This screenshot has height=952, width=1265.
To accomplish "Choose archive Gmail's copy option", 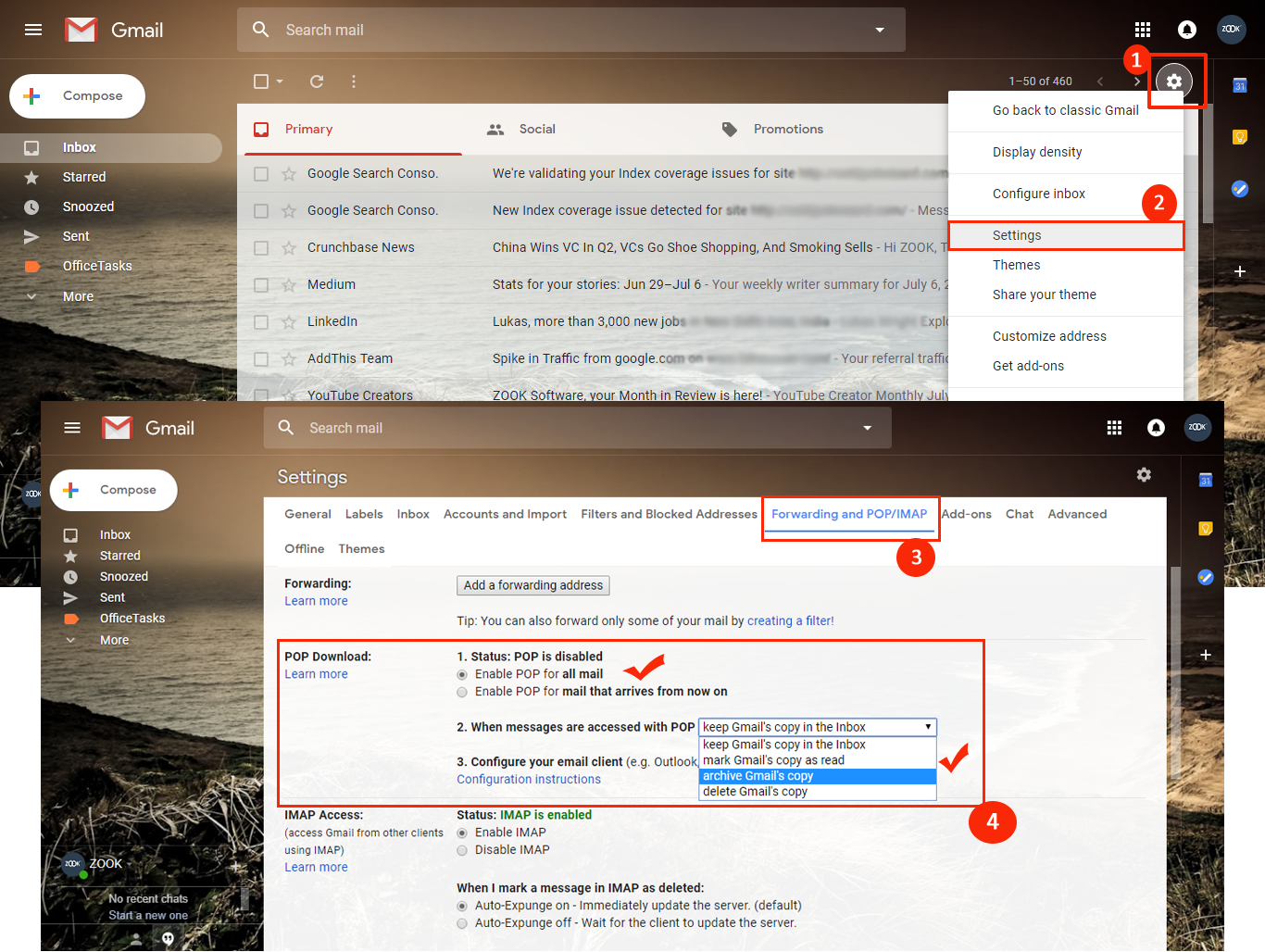I will (x=818, y=776).
